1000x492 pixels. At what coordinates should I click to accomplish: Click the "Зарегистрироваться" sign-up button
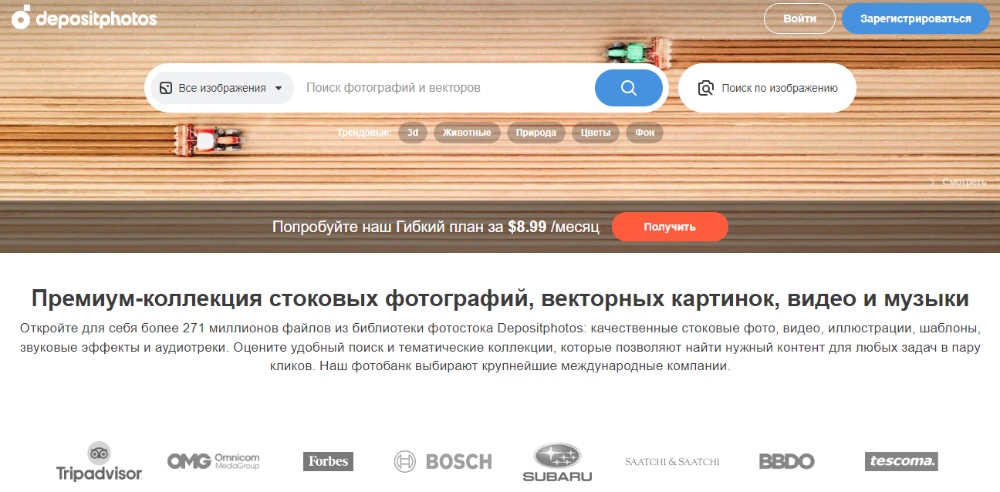coord(916,19)
